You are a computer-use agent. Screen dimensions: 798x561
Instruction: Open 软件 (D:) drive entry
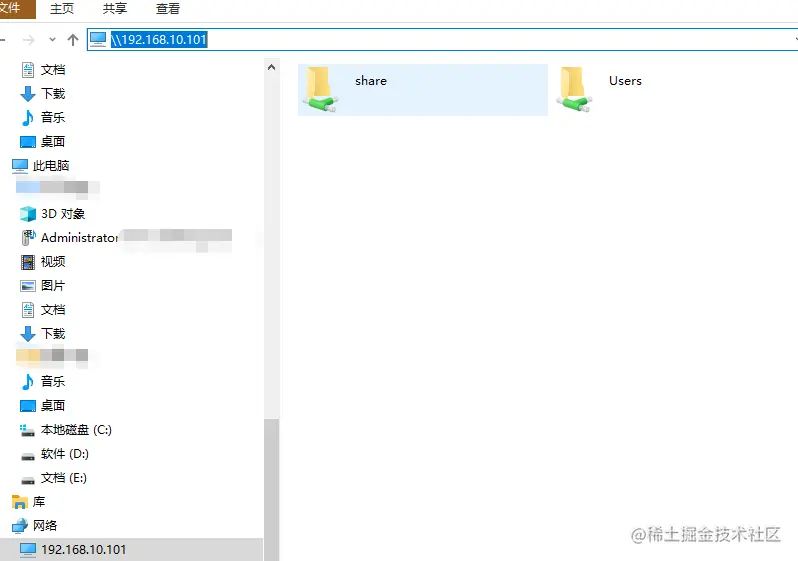point(65,454)
